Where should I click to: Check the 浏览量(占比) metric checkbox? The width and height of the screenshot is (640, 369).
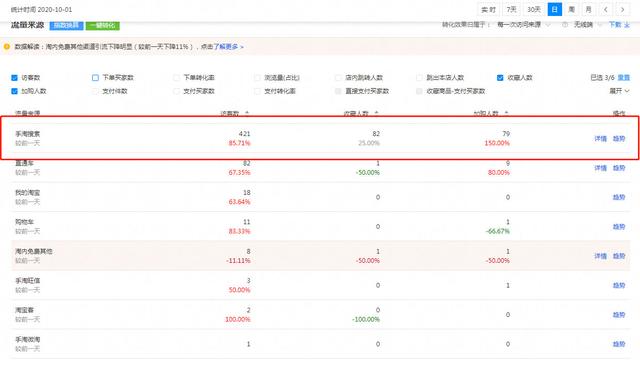257,78
